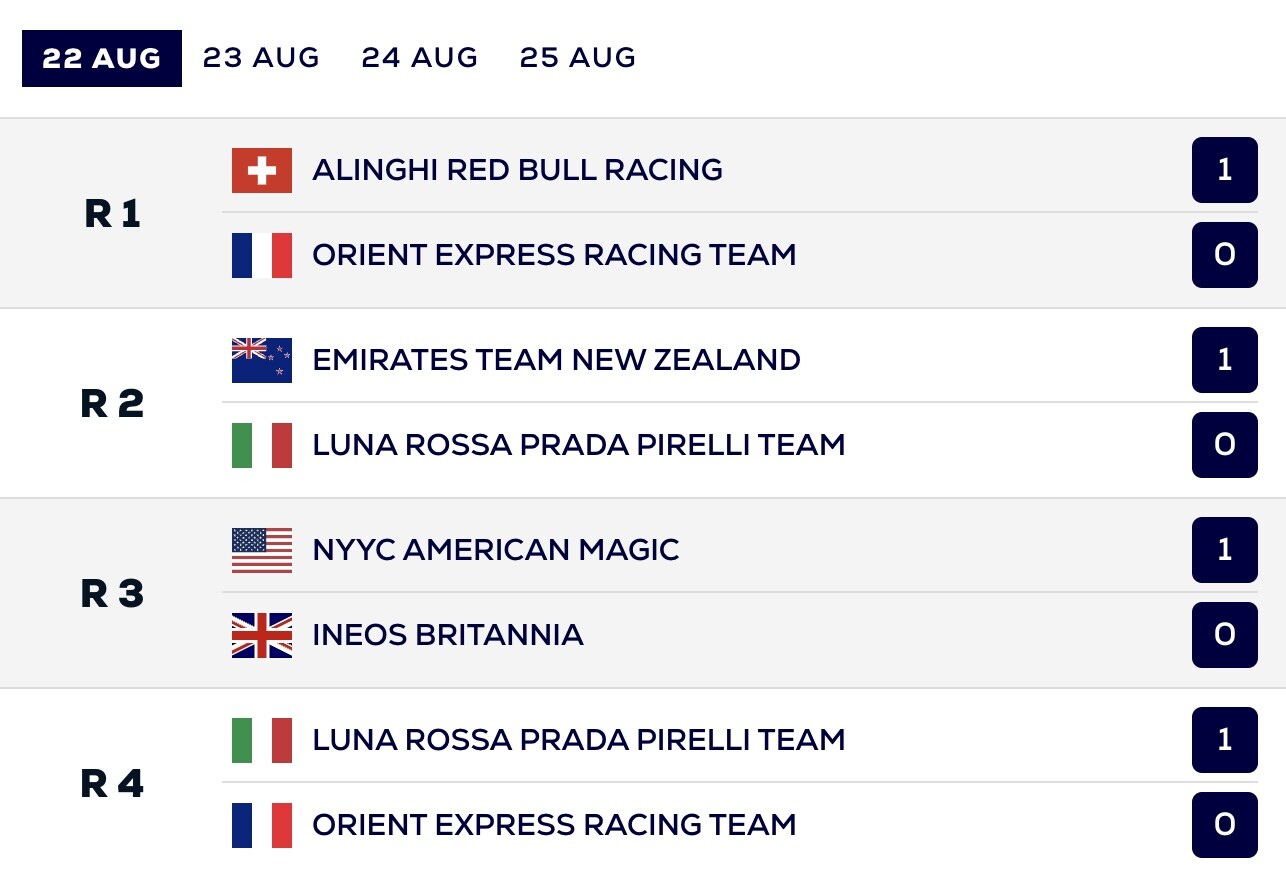Image resolution: width=1286 pixels, height=870 pixels.
Task: Go to the 25 AUG tab
Action: click(578, 58)
